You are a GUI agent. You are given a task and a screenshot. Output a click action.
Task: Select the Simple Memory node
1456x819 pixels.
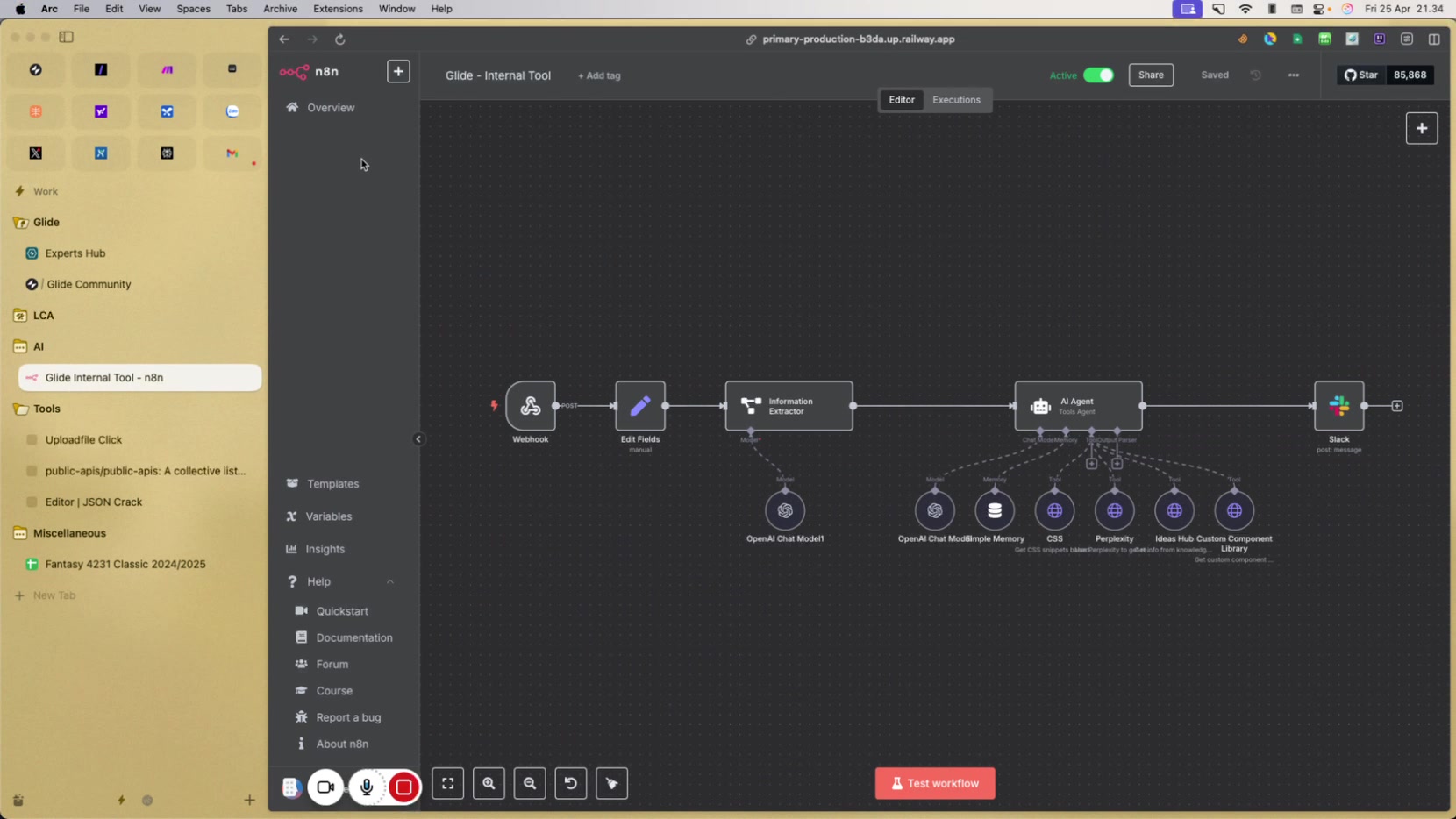click(995, 510)
